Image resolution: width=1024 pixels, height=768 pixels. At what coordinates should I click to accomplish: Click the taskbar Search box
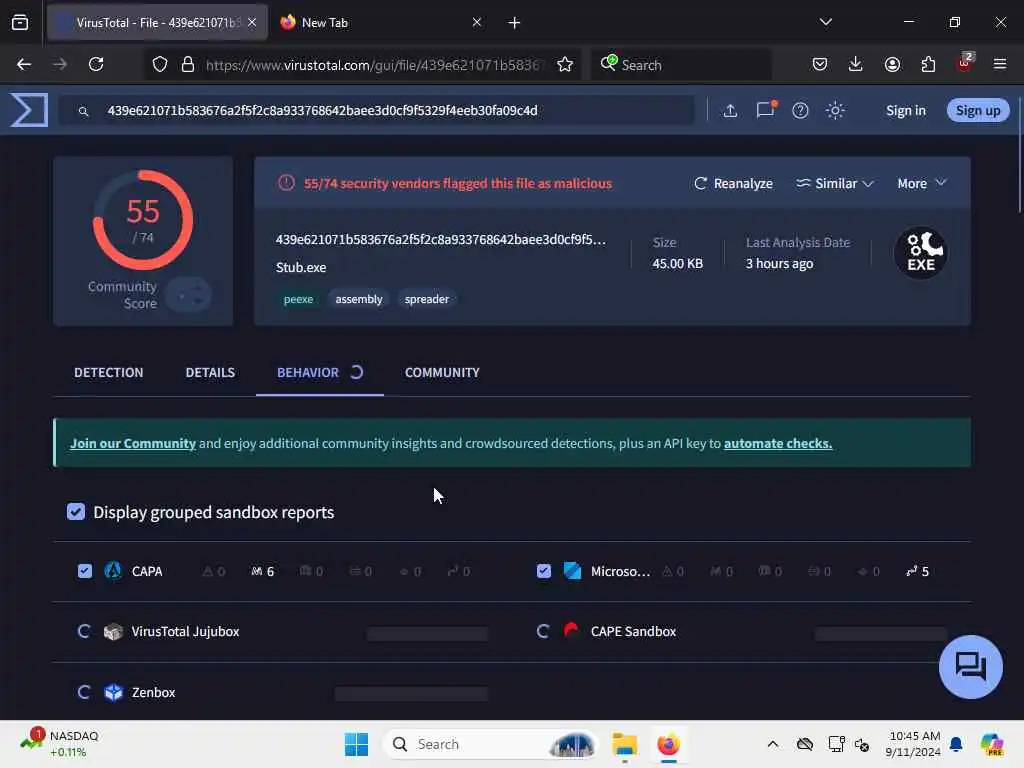490,744
